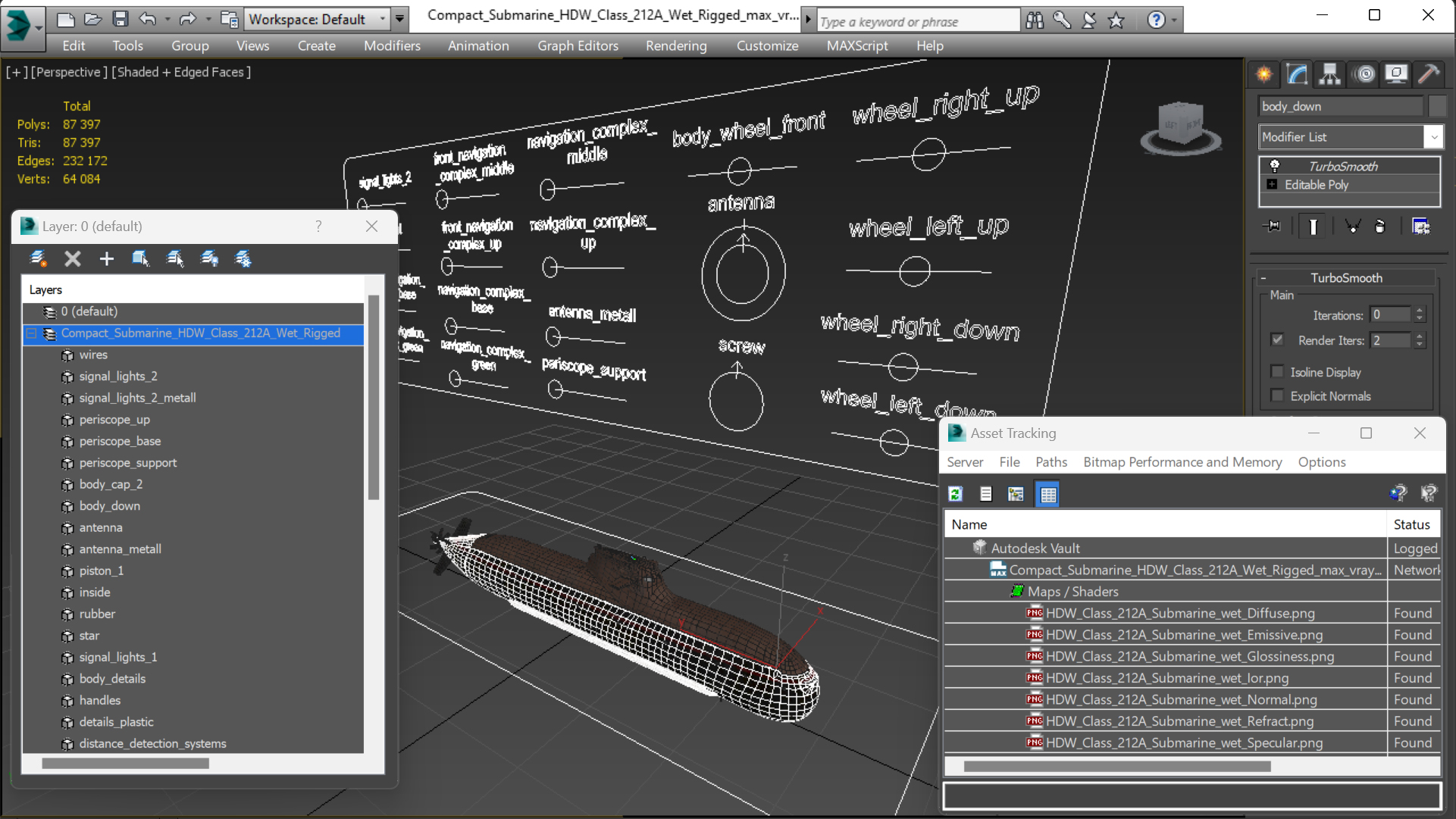
Task: Toggle Show End Result icon in modifier stack
Action: click(1313, 227)
